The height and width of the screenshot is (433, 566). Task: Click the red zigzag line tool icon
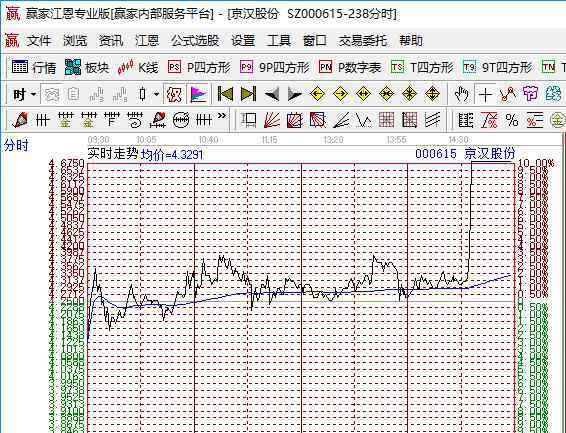(508, 95)
